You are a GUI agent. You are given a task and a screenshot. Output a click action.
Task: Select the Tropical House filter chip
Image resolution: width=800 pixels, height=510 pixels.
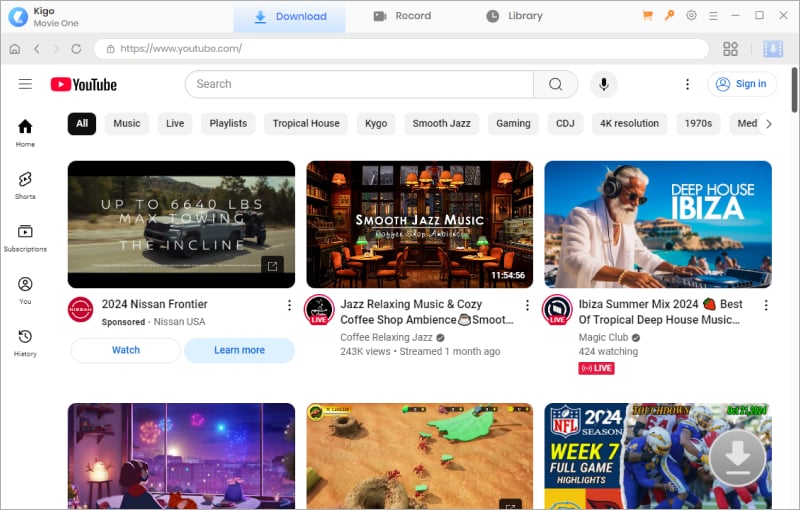[x=306, y=123]
